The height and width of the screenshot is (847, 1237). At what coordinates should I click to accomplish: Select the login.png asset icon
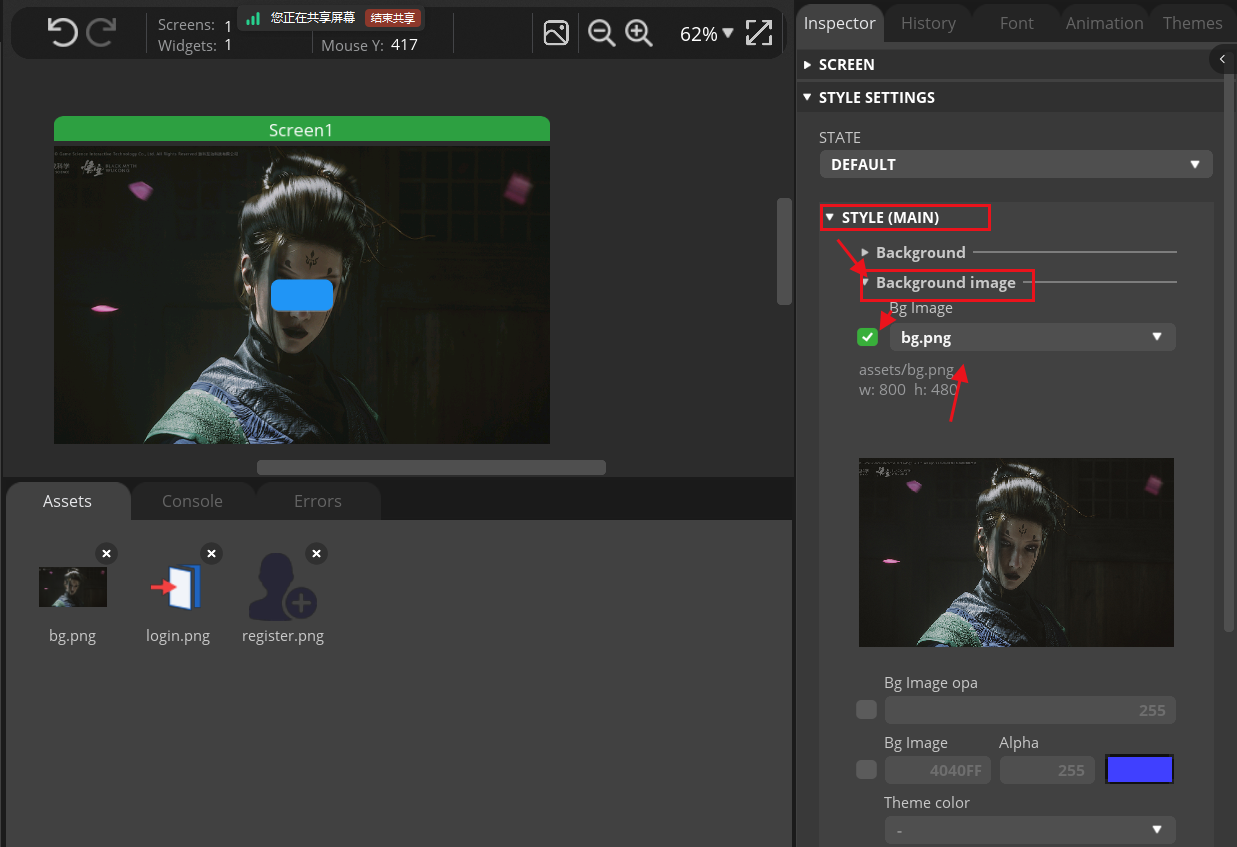pyautogui.click(x=177, y=587)
